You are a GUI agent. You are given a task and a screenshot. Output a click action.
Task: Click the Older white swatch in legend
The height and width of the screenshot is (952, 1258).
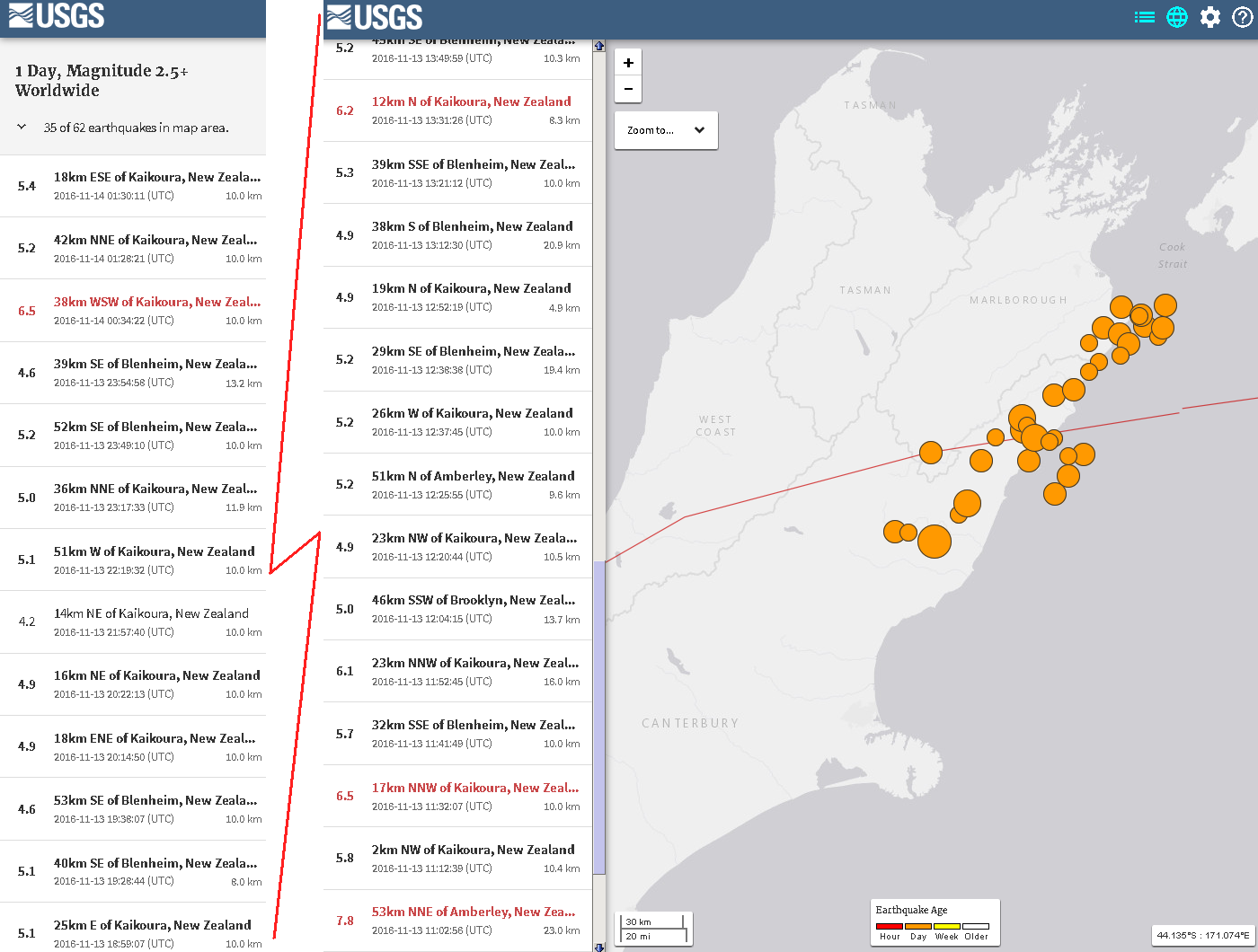[976, 926]
